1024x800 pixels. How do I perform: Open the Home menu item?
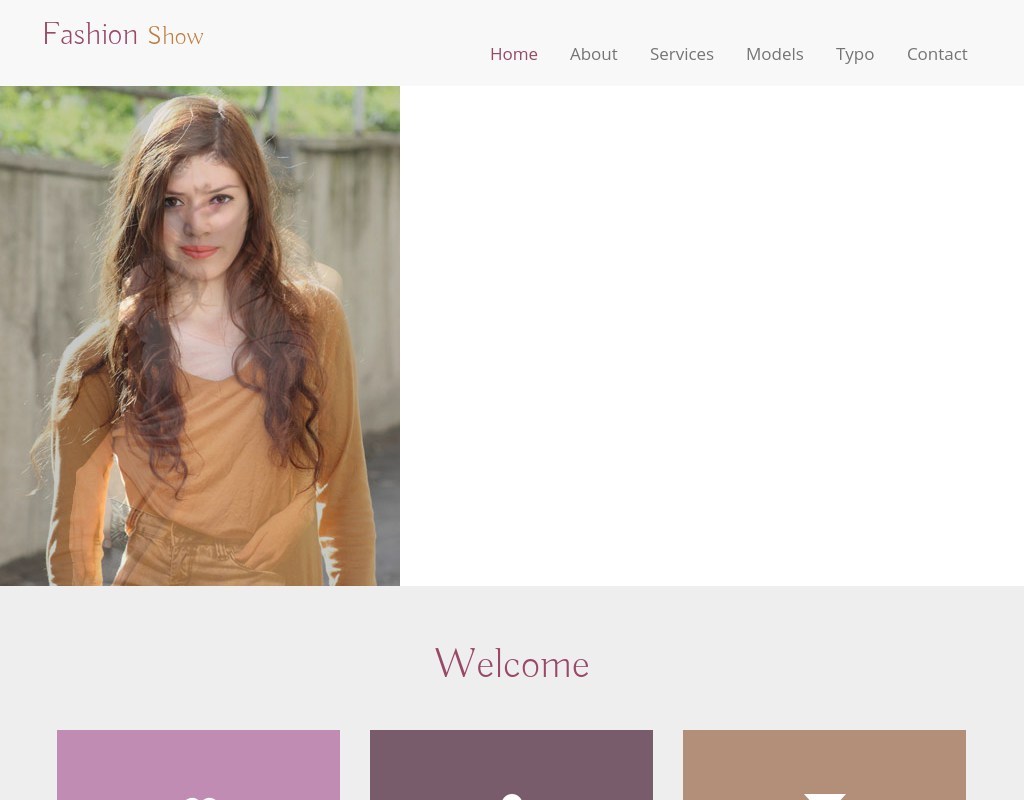514,54
